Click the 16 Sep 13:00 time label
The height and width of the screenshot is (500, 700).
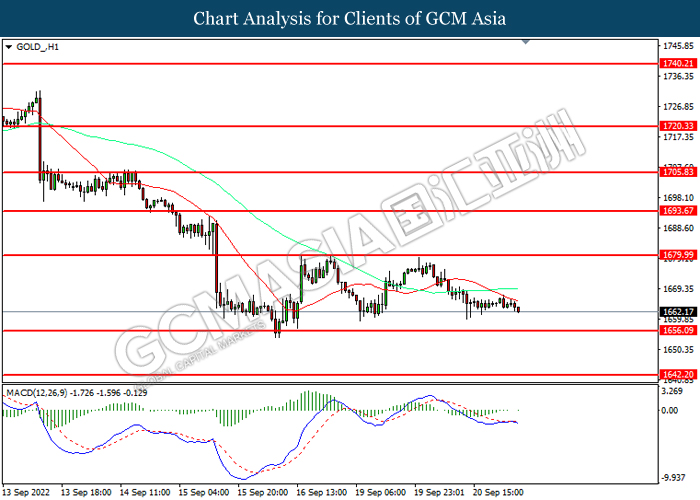(322, 493)
